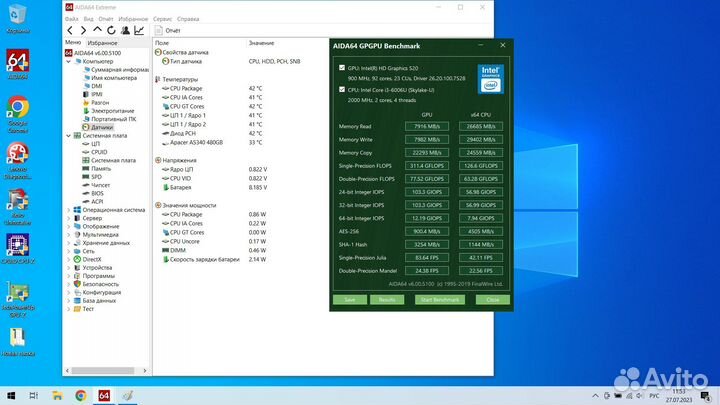Open the Сервис menu
The width and height of the screenshot is (720, 405).
tap(161, 19)
